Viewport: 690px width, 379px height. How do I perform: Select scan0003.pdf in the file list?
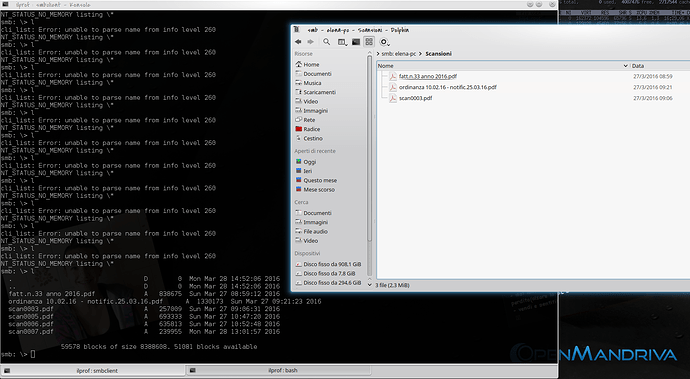tap(415, 98)
